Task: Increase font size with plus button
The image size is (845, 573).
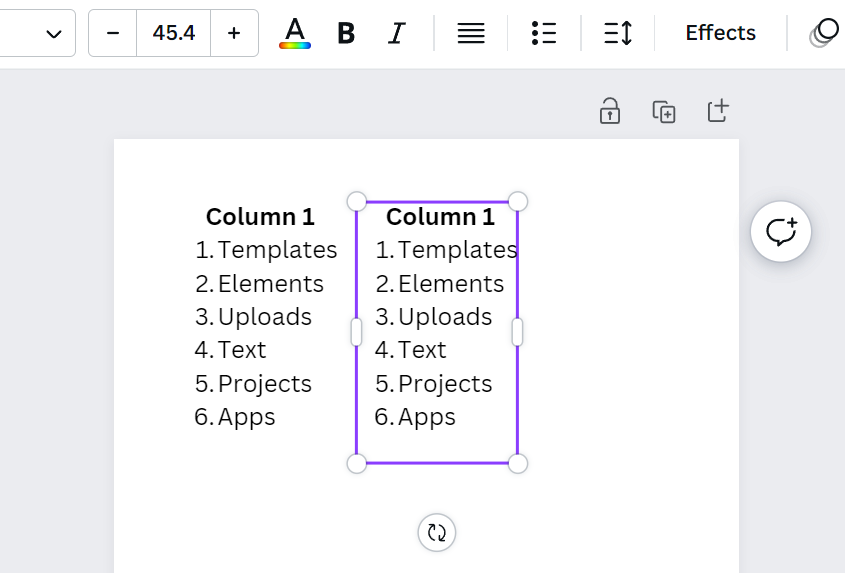Action: tap(234, 33)
